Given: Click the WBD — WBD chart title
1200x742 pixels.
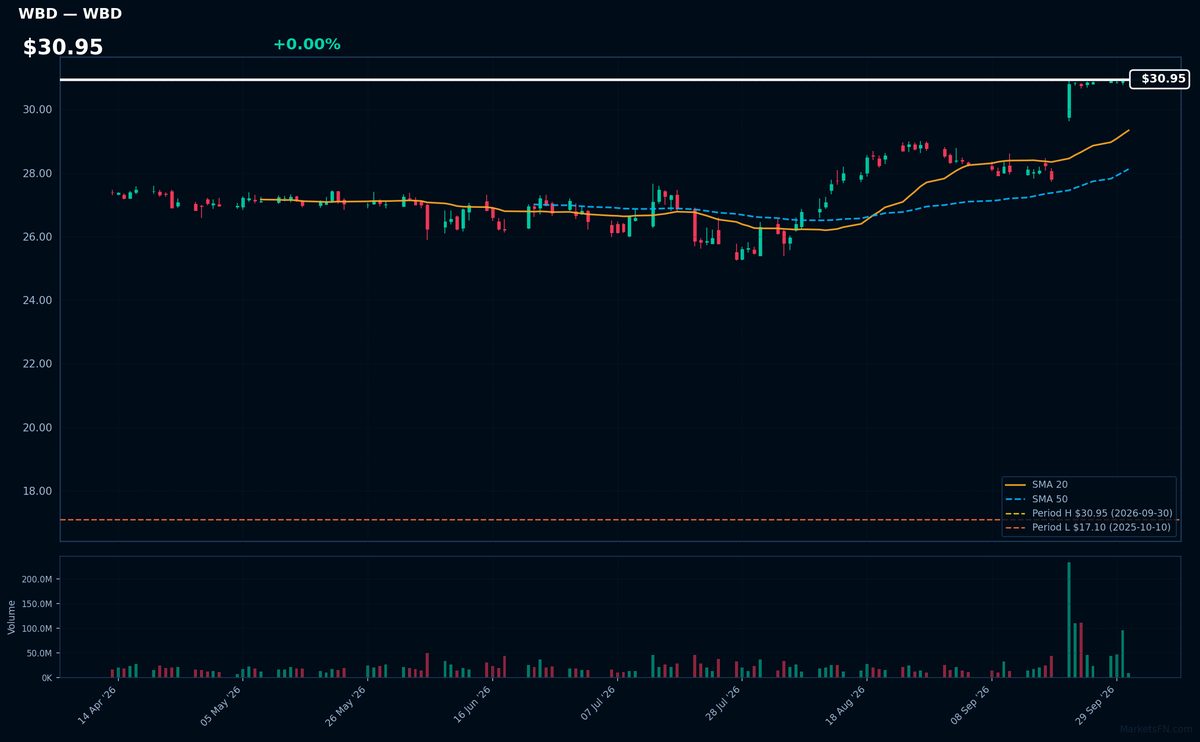Looking at the screenshot, I should click(x=70, y=14).
